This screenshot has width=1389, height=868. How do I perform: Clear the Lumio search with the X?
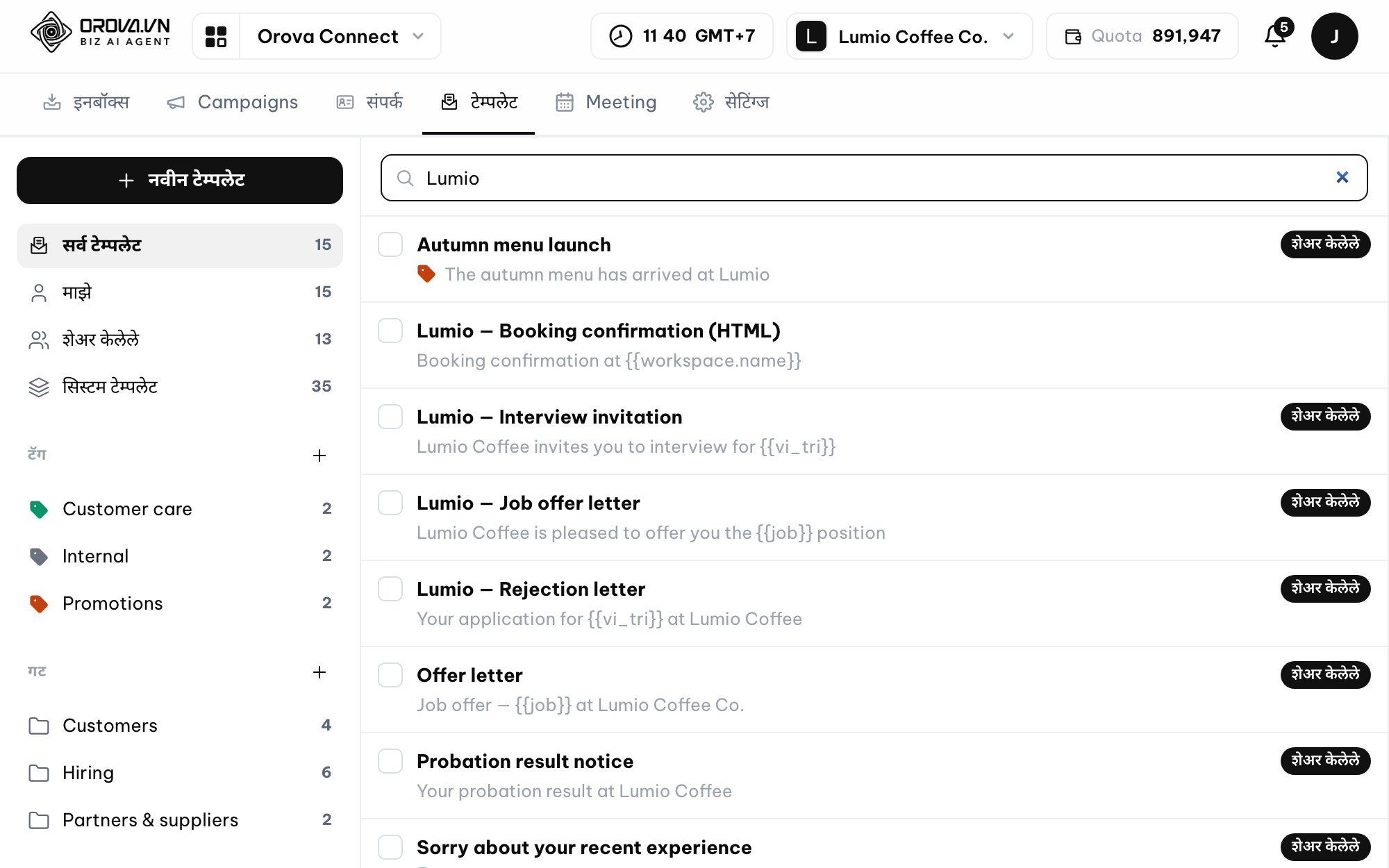click(1342, 178)
